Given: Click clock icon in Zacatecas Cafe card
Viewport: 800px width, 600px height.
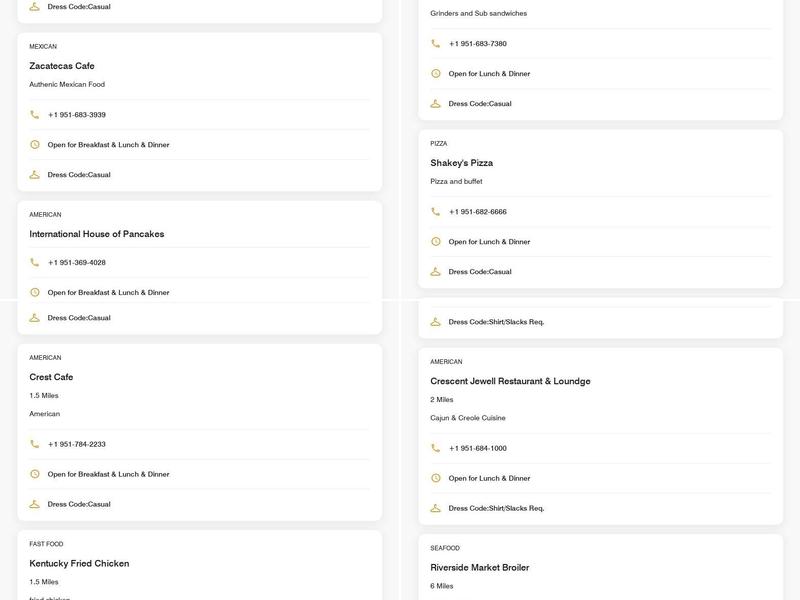Looking at the screenshot, I should (x=35, y=145).
